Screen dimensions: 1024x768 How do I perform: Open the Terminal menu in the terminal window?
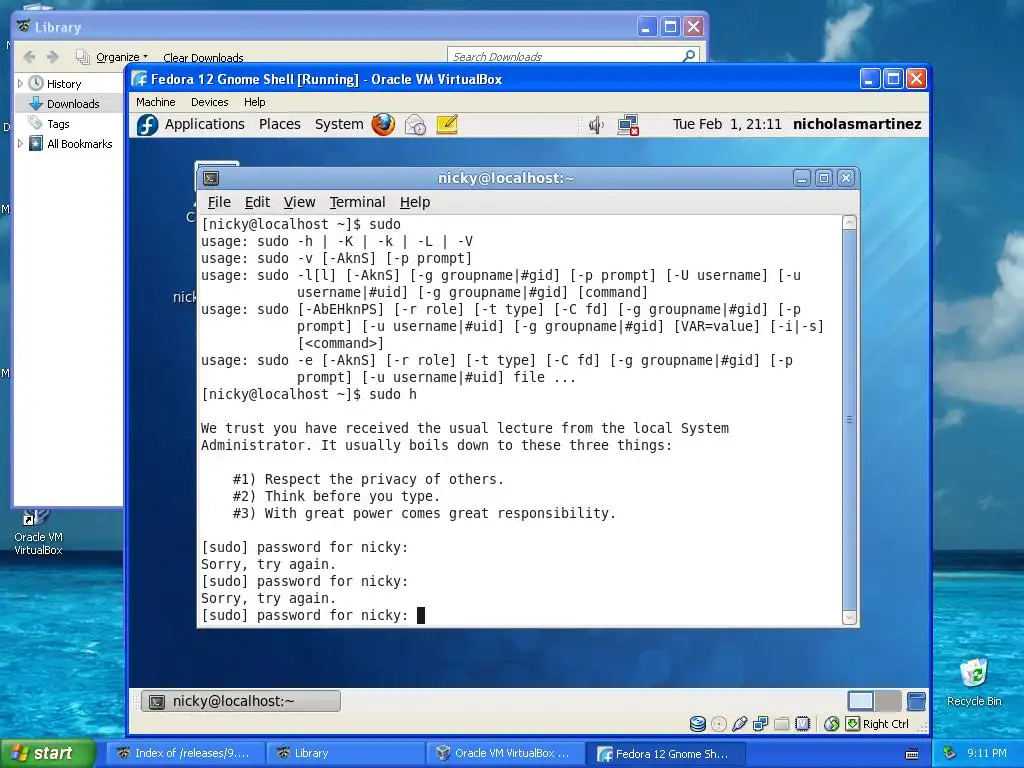click(x=357, y=202)
